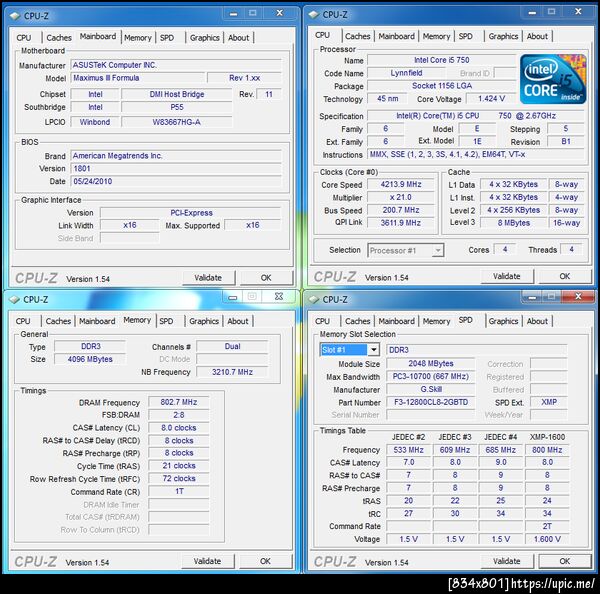This screenshot has width=600, height=594.
Task: Open About tab in Mainboard window
Action: point(238,38)
